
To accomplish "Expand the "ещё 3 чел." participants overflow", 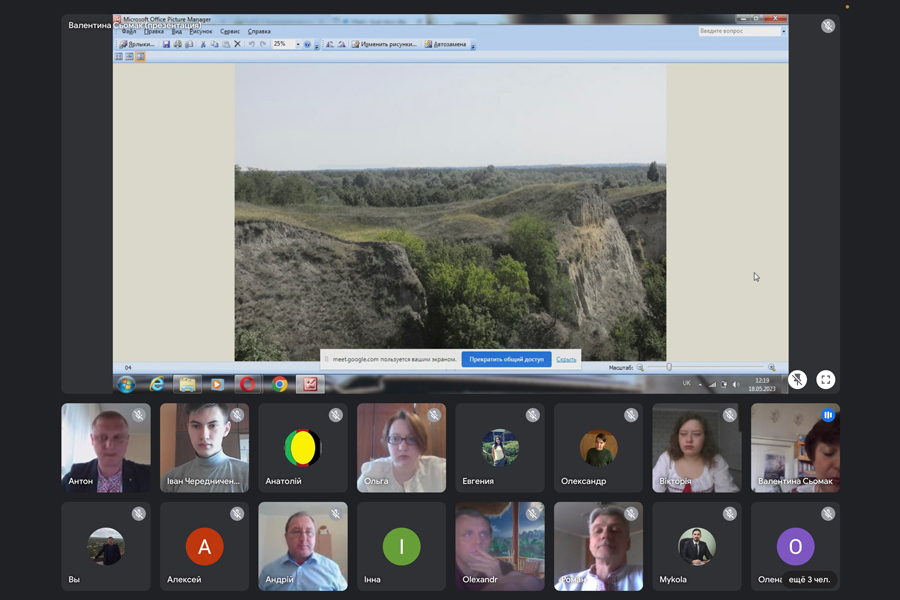I will tap(811, 579).
